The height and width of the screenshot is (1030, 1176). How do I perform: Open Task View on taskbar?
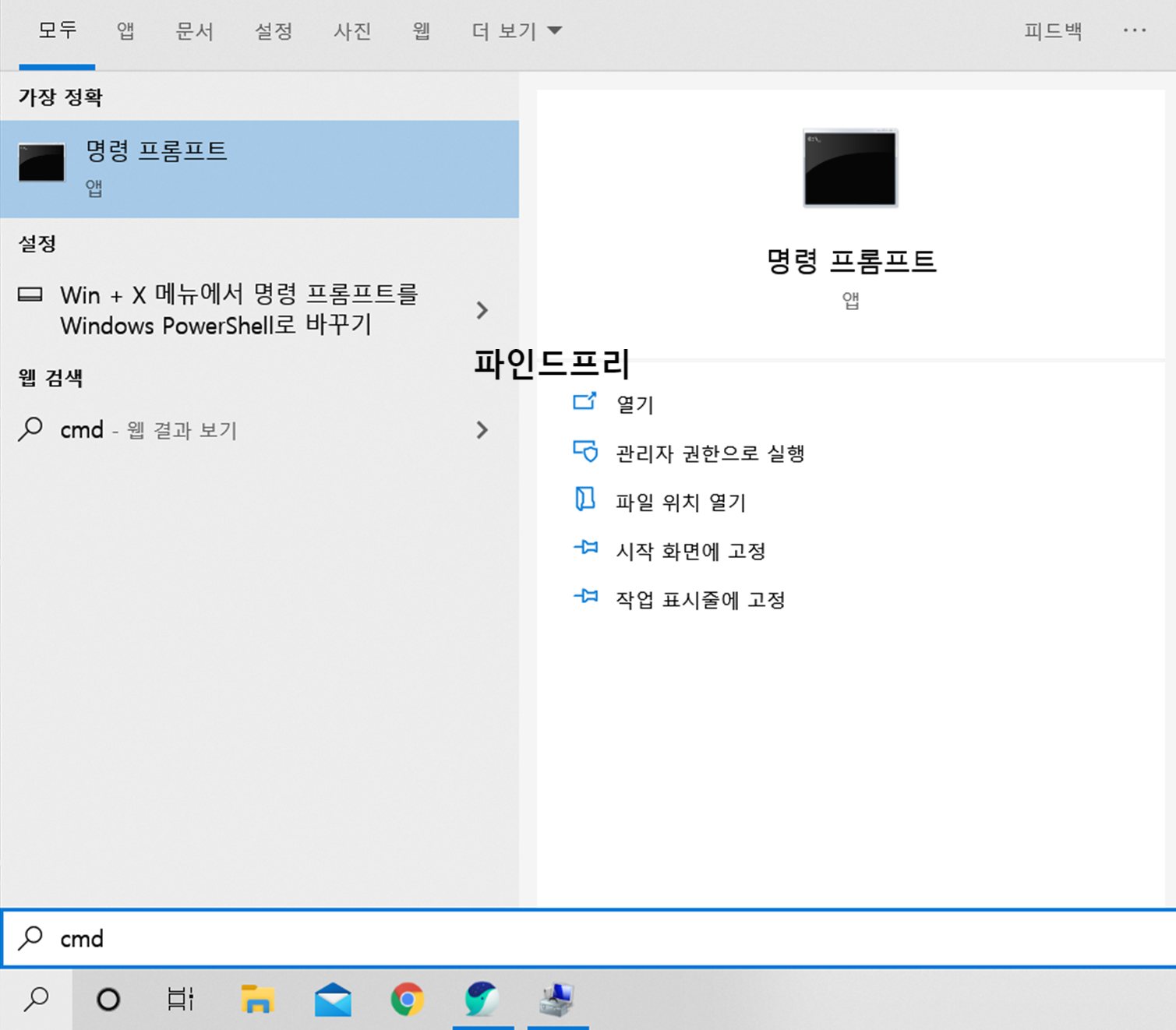click(x=181, y=999)
